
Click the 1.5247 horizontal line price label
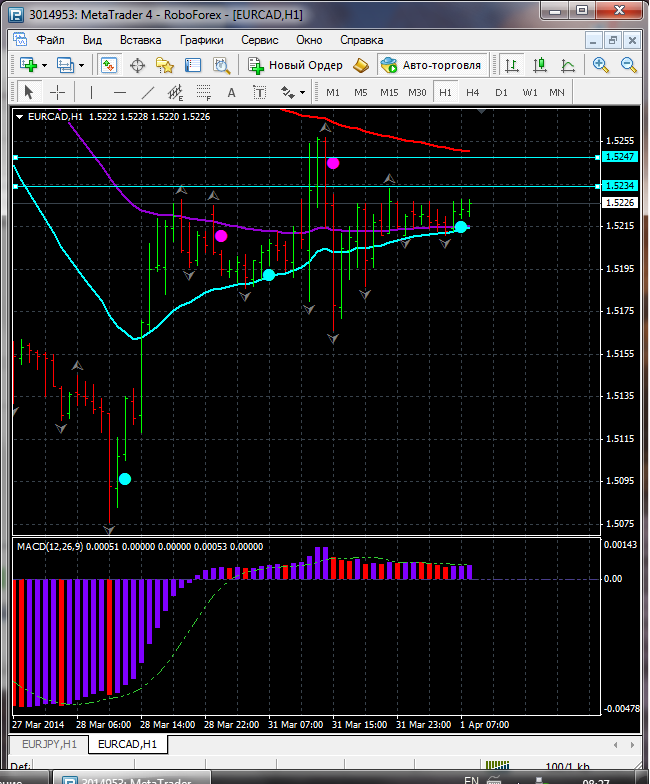(x=620, y=157)
